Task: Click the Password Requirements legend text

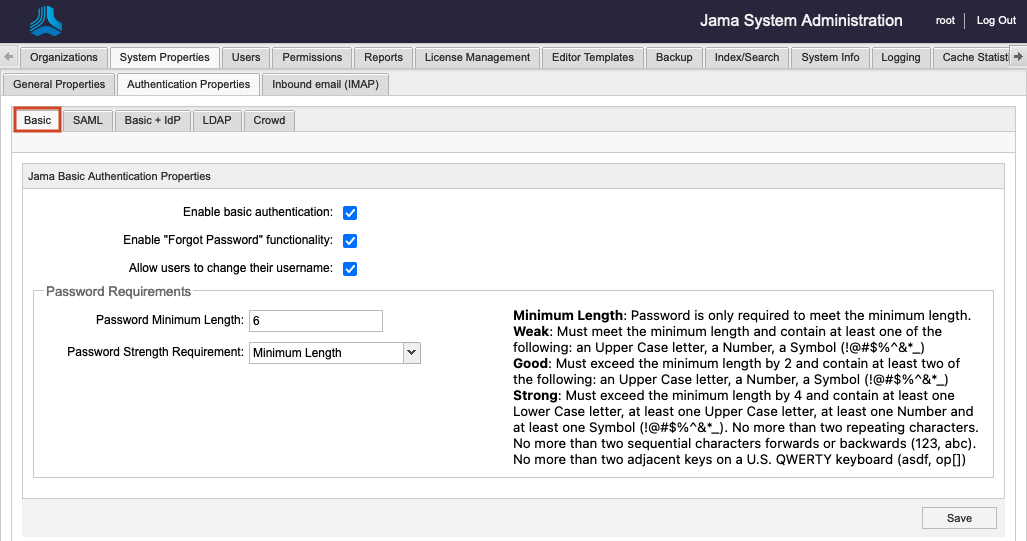Action: click(x=119, y=291)
